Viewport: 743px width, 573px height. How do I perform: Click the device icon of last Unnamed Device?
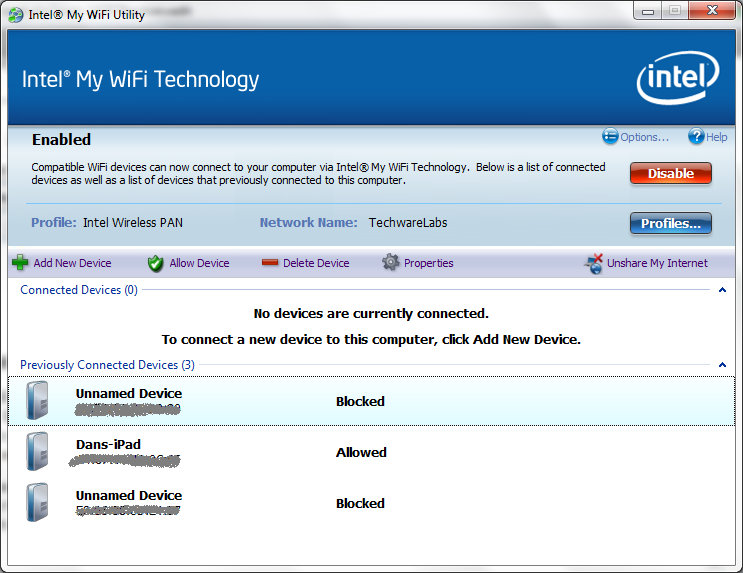point(37,502)
